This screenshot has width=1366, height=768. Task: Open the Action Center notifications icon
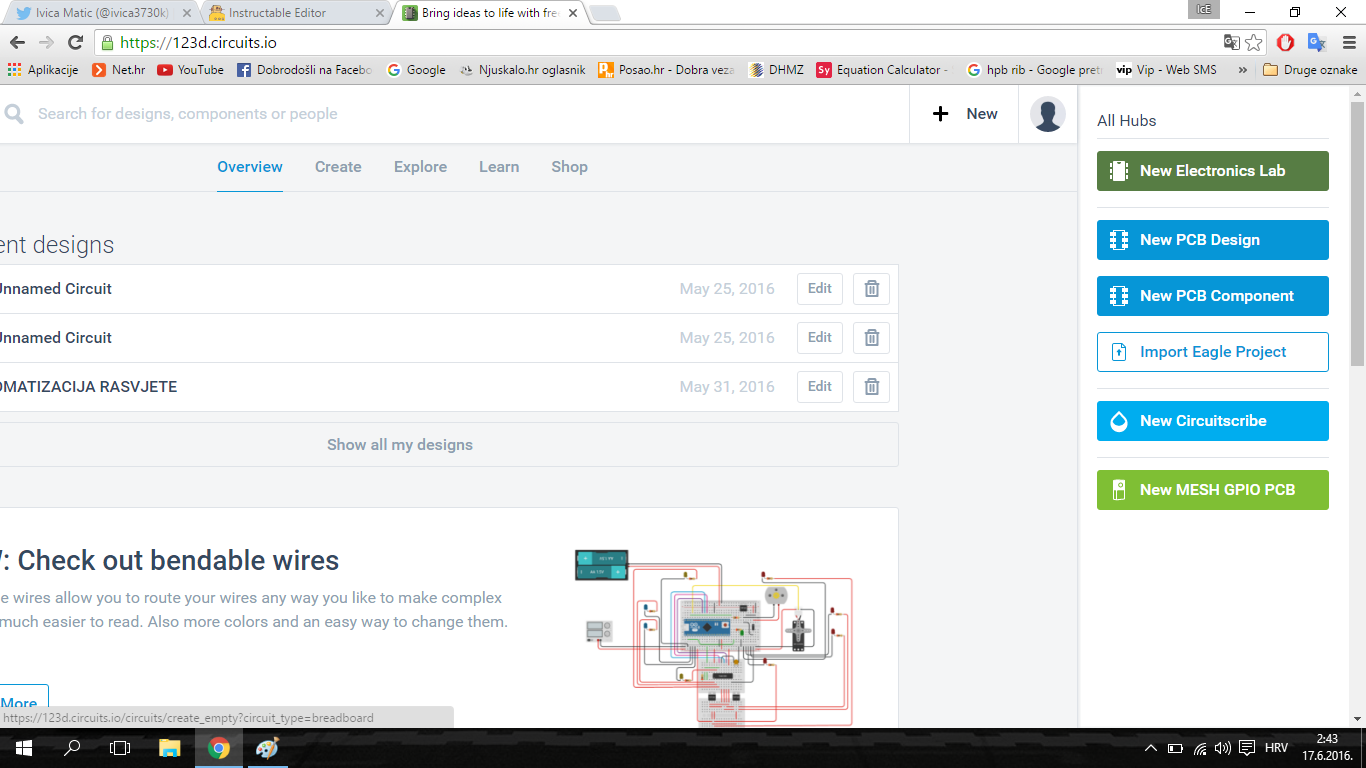[1247, 748]
